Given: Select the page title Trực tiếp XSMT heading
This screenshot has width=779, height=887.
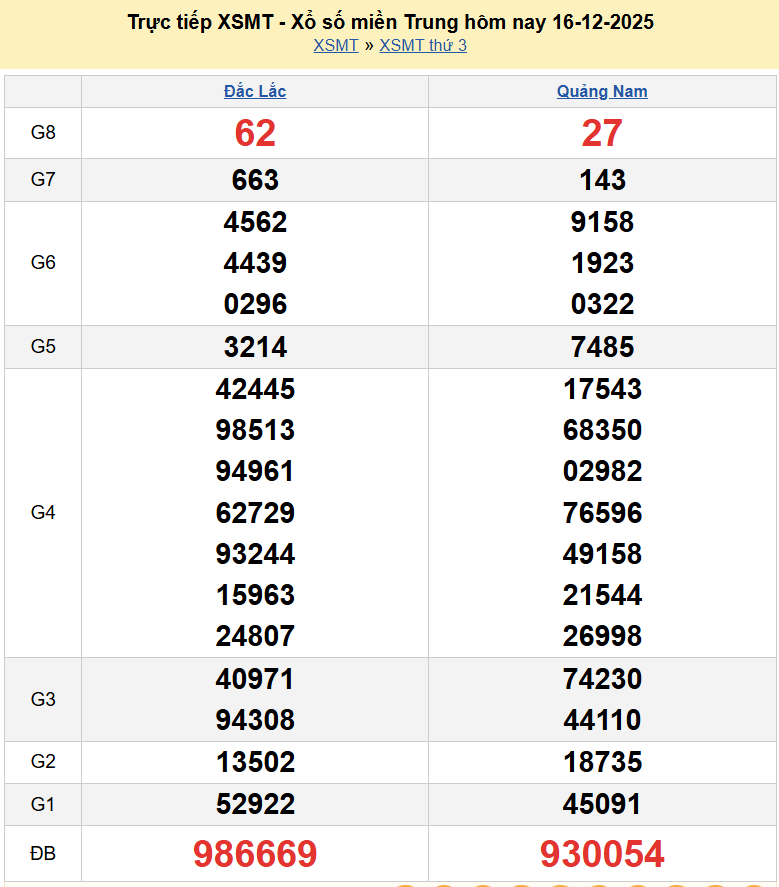Looking at the screenshot, I should 390,22.
